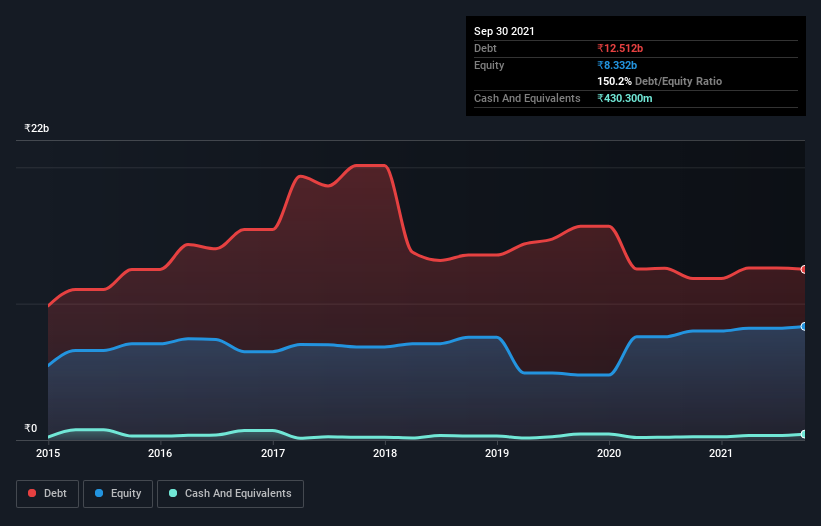Click the Sep 30 2021 tooltip date
This screenshot has width=821, height=526.
point(504,31)
